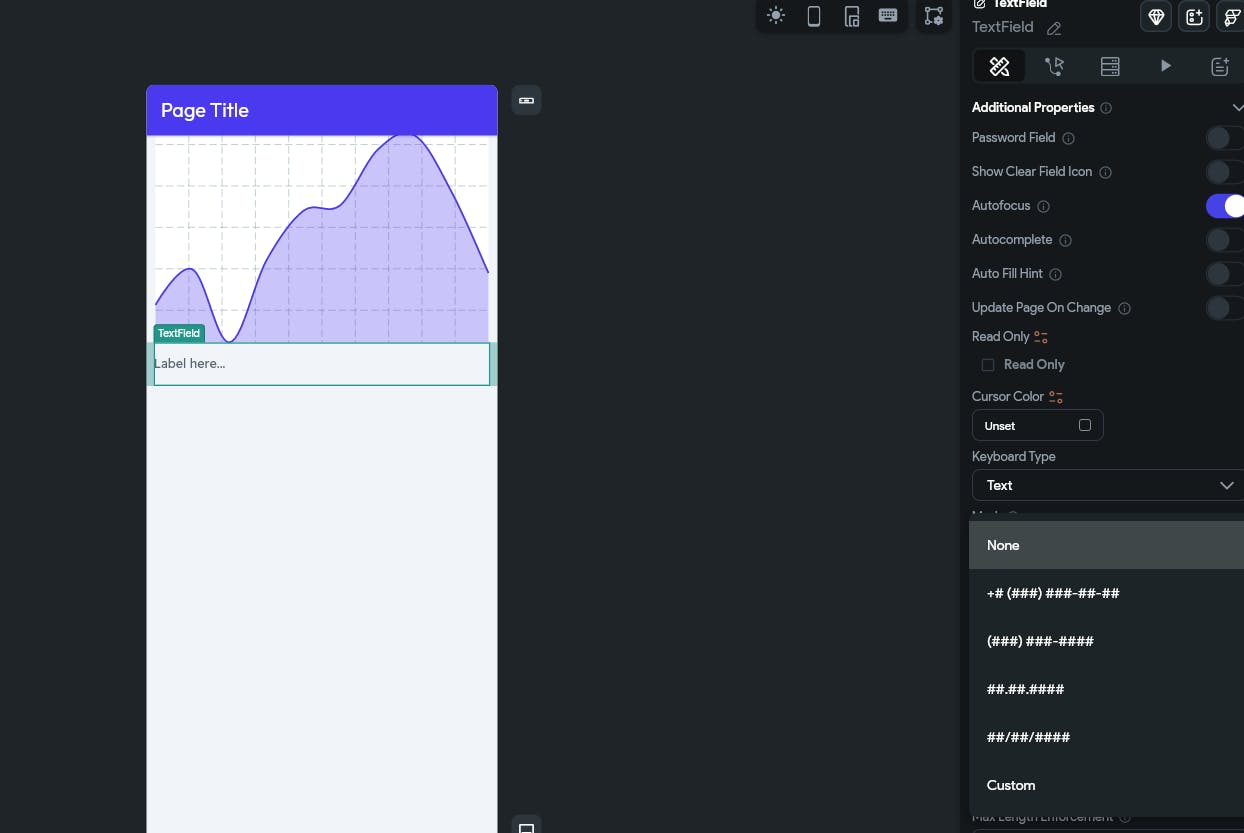Viewport: 1244px width, 833px height.
Task: Toggle the on-screen keyboard preview icon
Action: pyautogui.click(x=888, y=15)
